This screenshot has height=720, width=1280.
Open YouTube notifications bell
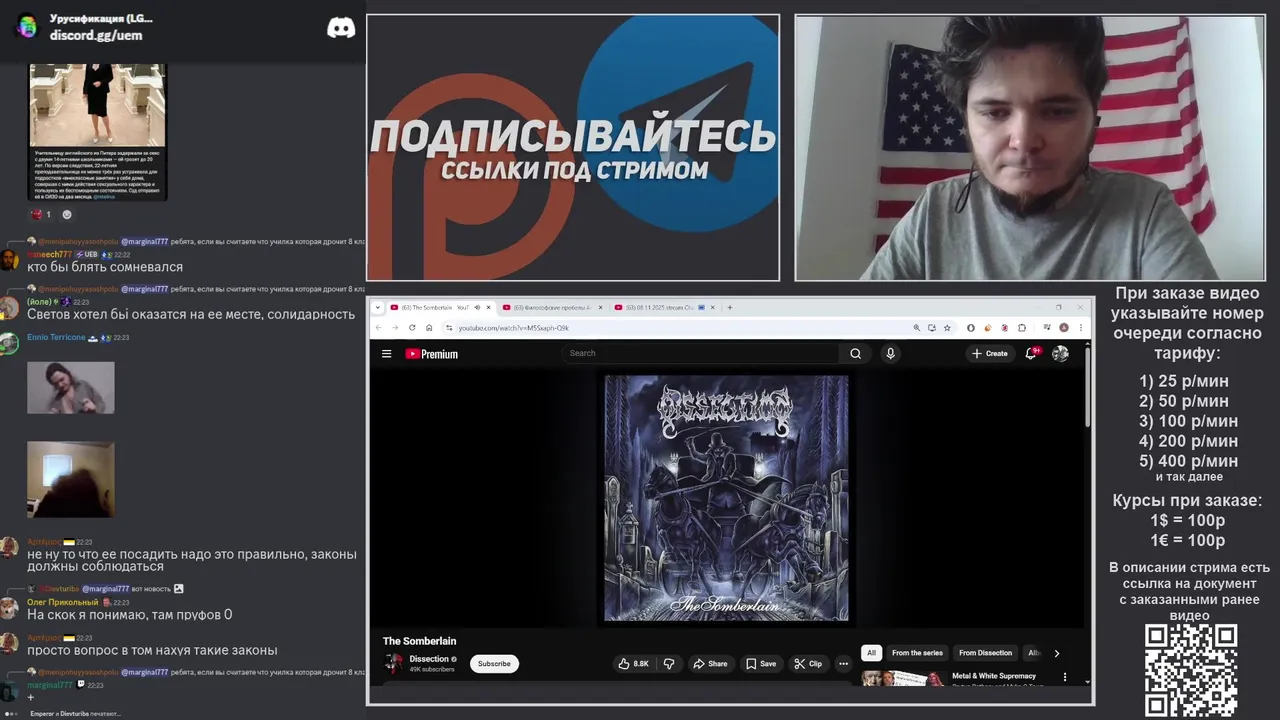point(1031,353)
